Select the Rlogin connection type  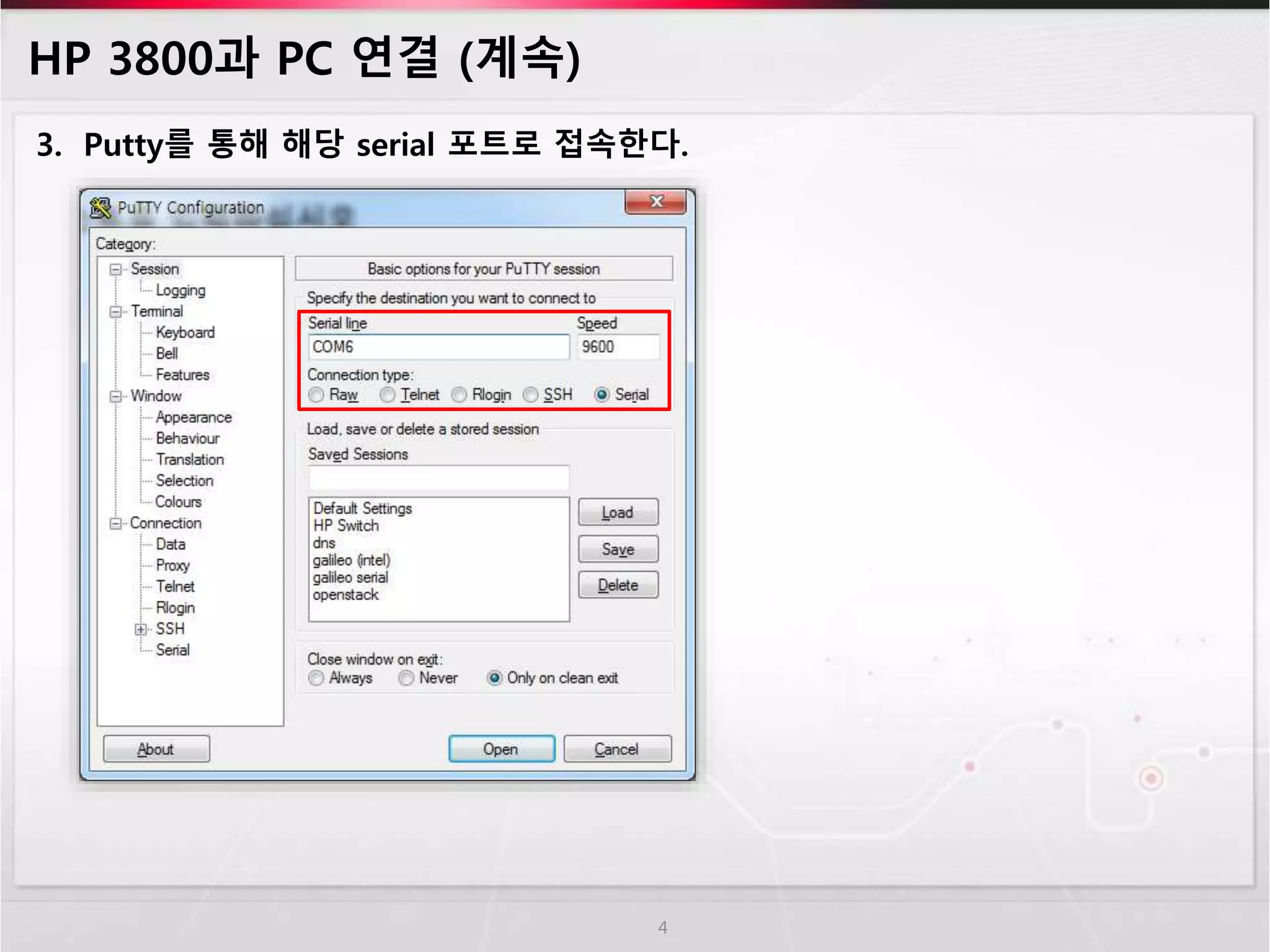pos(459,395)
